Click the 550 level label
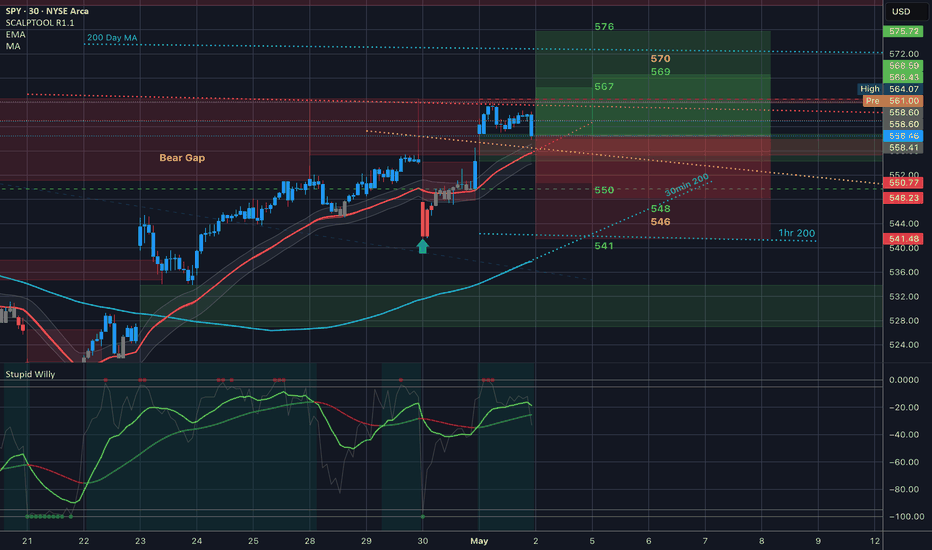 [604, 190]
